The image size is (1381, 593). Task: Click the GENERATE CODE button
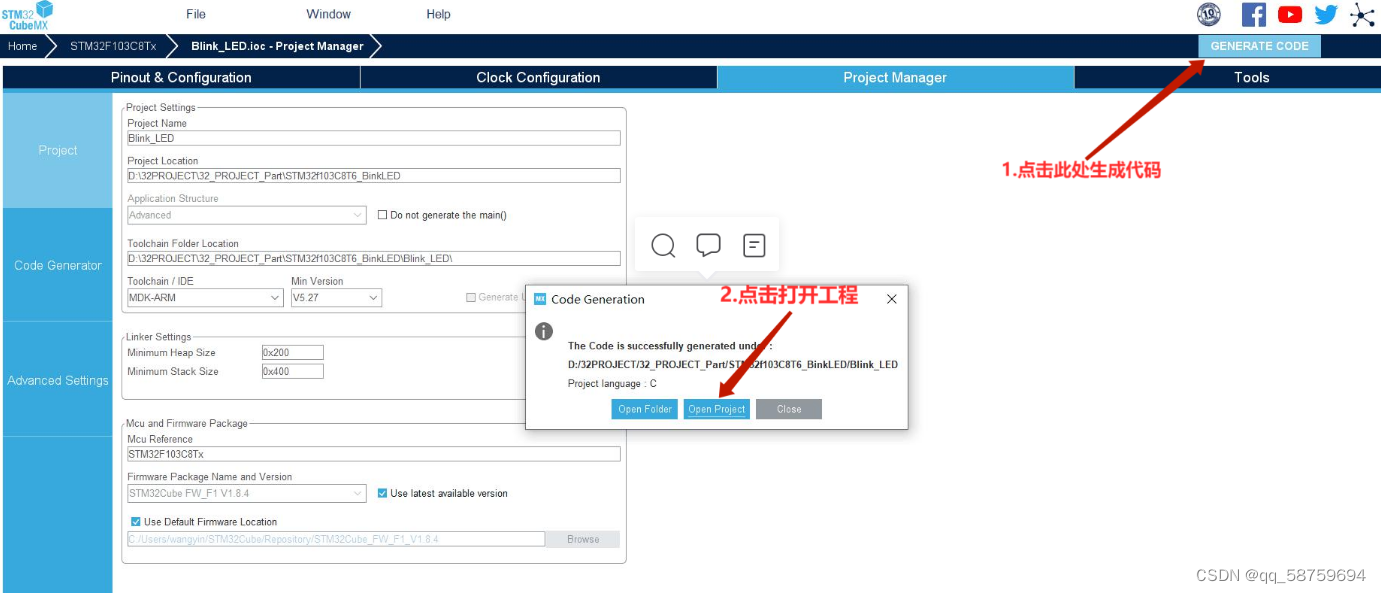(1259, 46)
